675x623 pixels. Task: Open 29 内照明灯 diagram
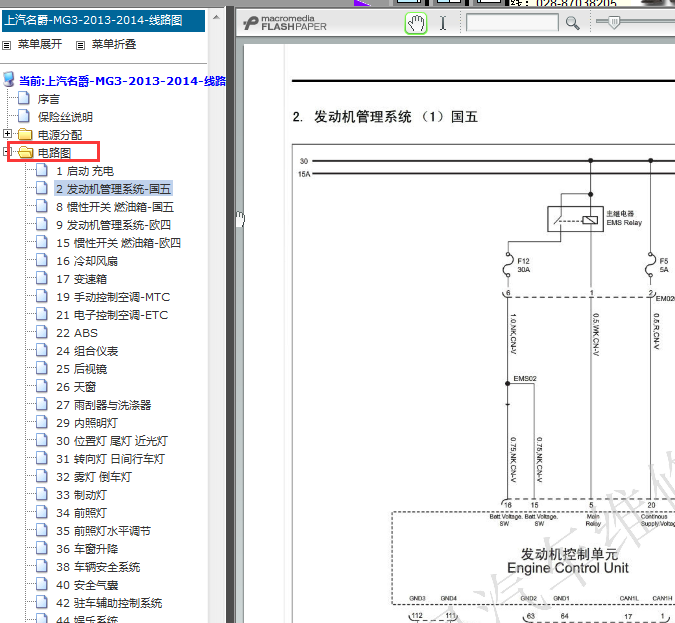click(x=87, y=423)
